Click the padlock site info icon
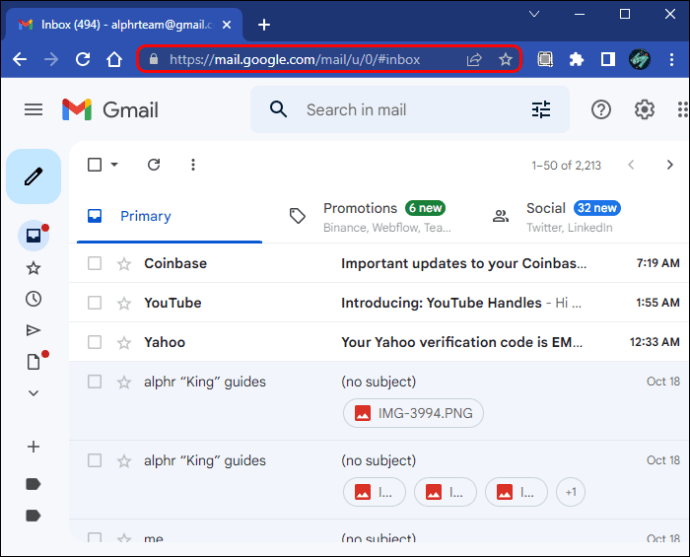 [x=154, y=59]
